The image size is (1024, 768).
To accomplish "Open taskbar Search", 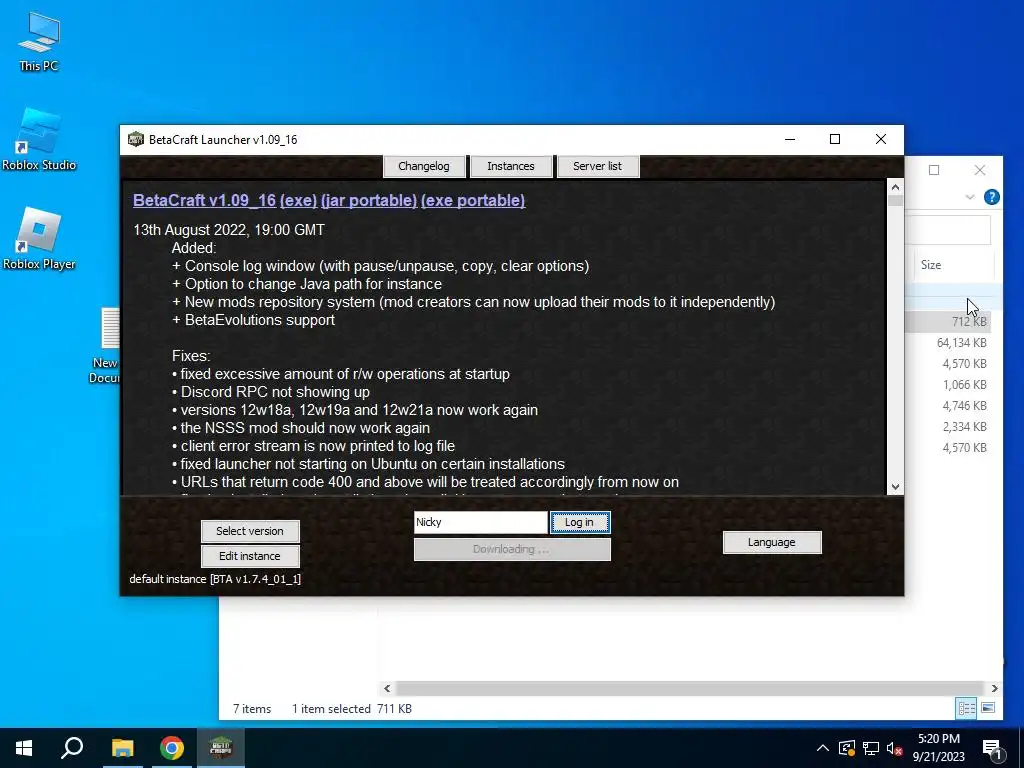I will click(x=72, y=748).
